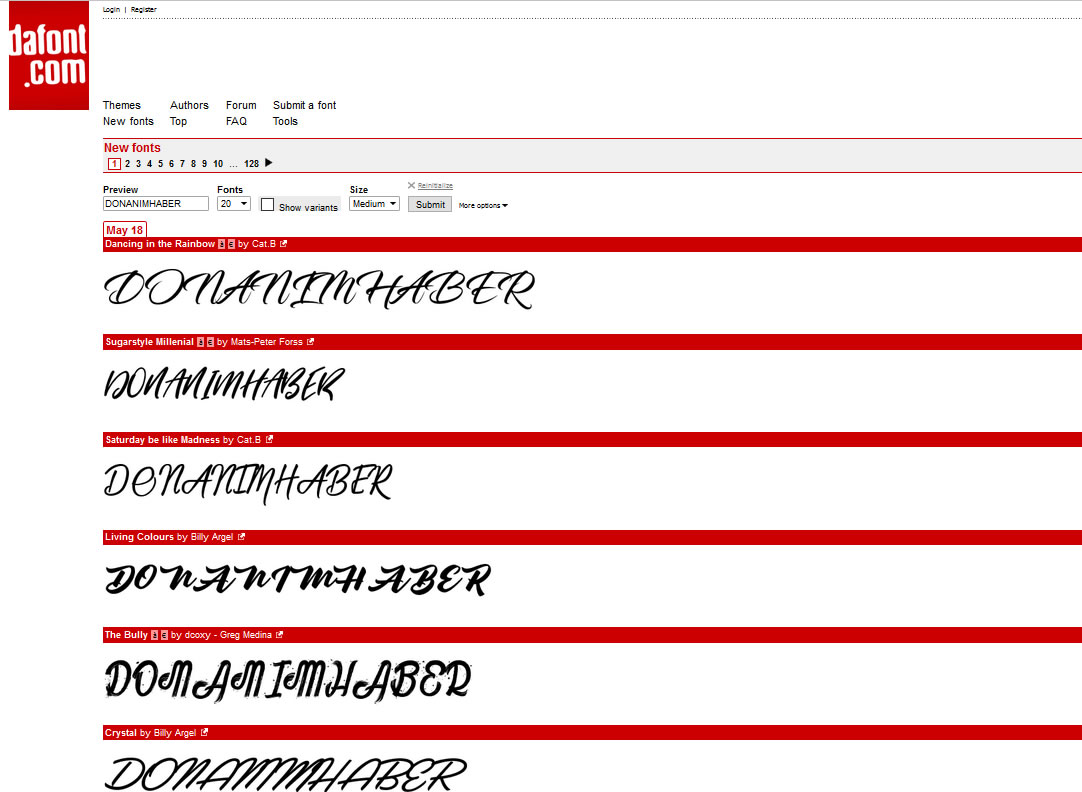Go to page 8 of New fonts
This screenshot has width=1082, height=792.
click(193, 164)
